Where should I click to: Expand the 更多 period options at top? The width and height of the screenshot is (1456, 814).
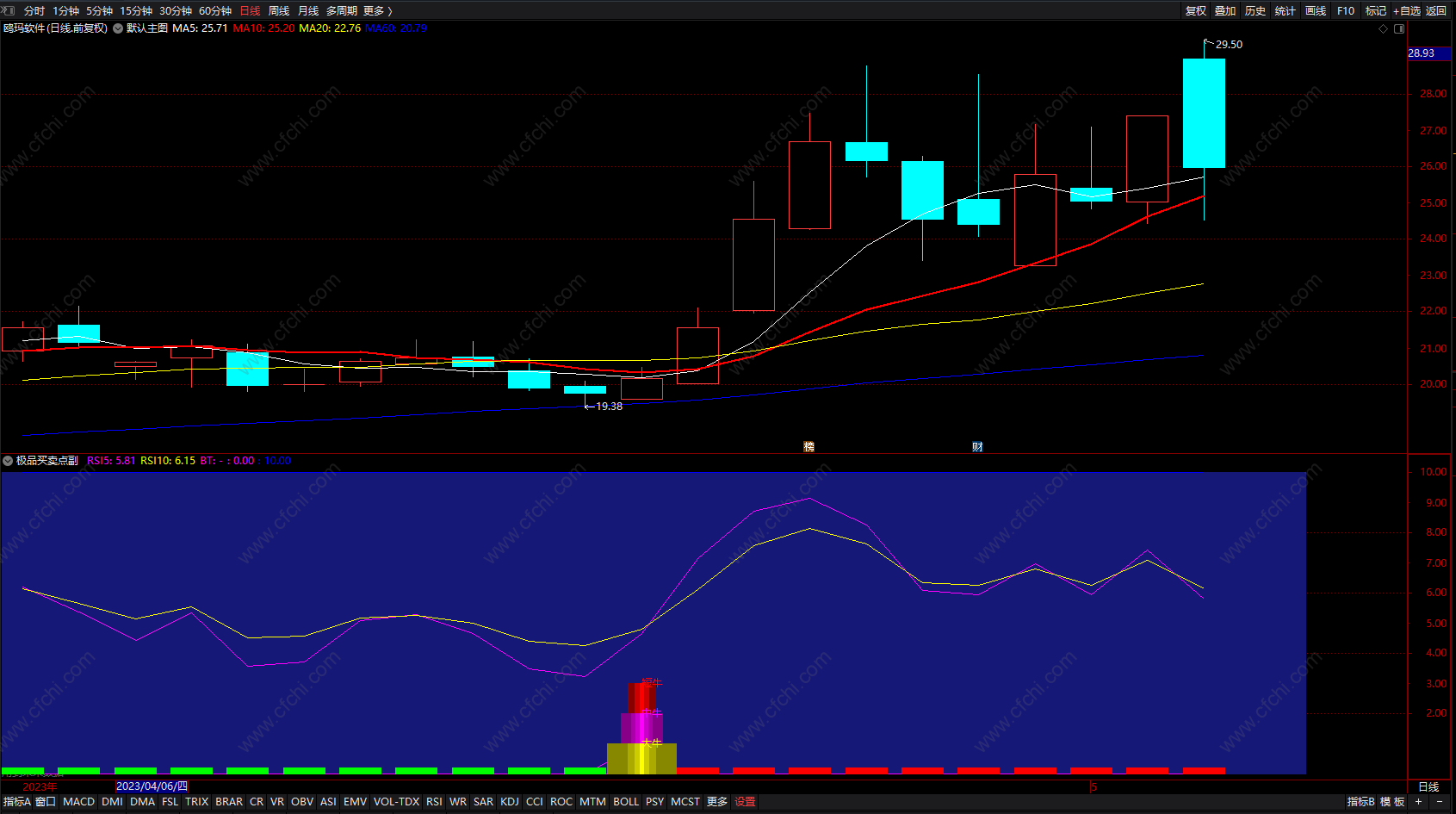coord(377,10)
